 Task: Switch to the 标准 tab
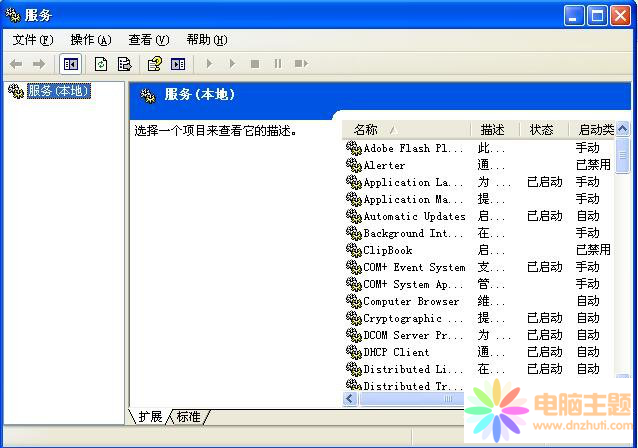click(189, 416)
